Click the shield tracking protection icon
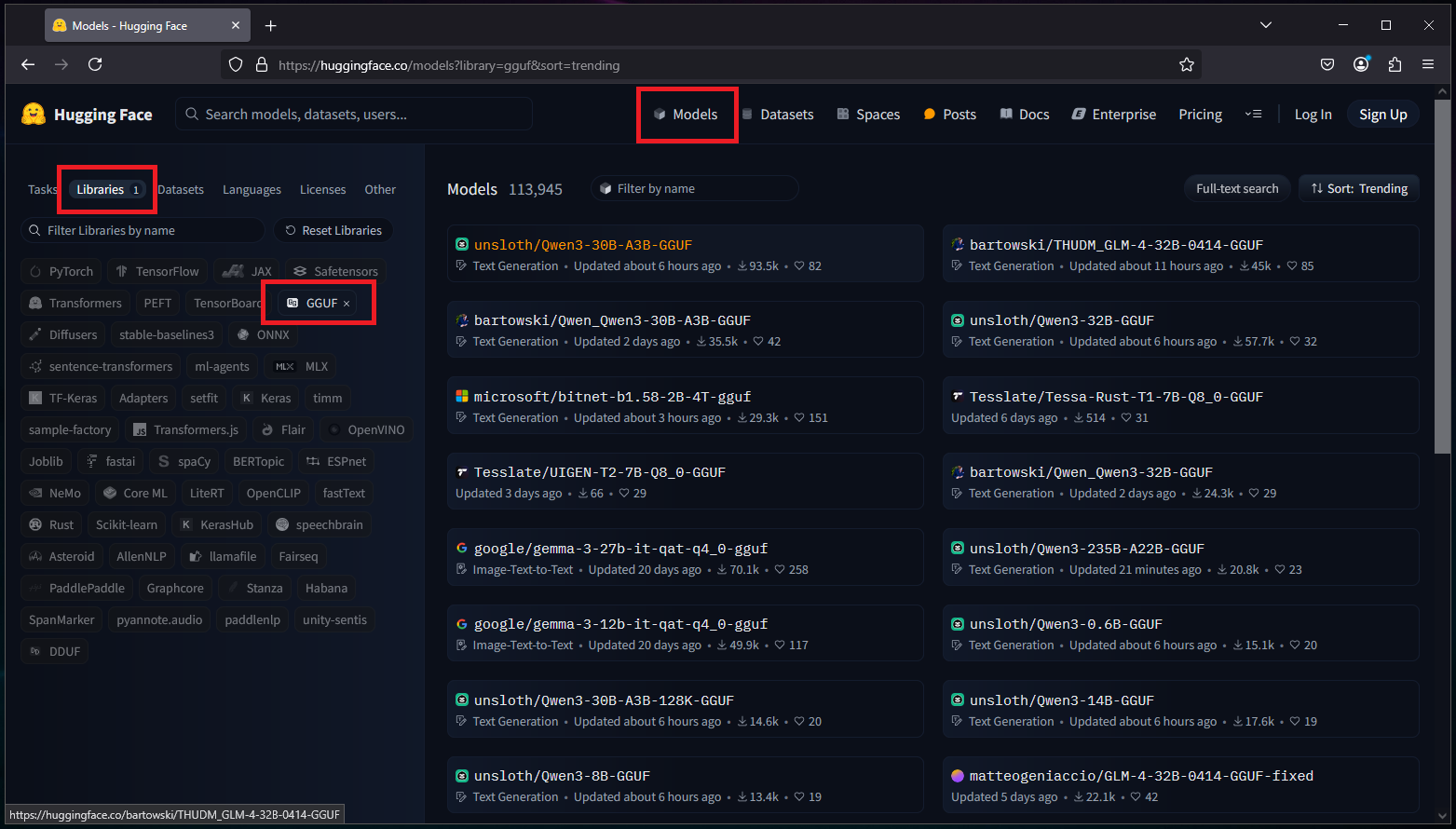This screenshot has height=829, width=1456. click(236, 64)
